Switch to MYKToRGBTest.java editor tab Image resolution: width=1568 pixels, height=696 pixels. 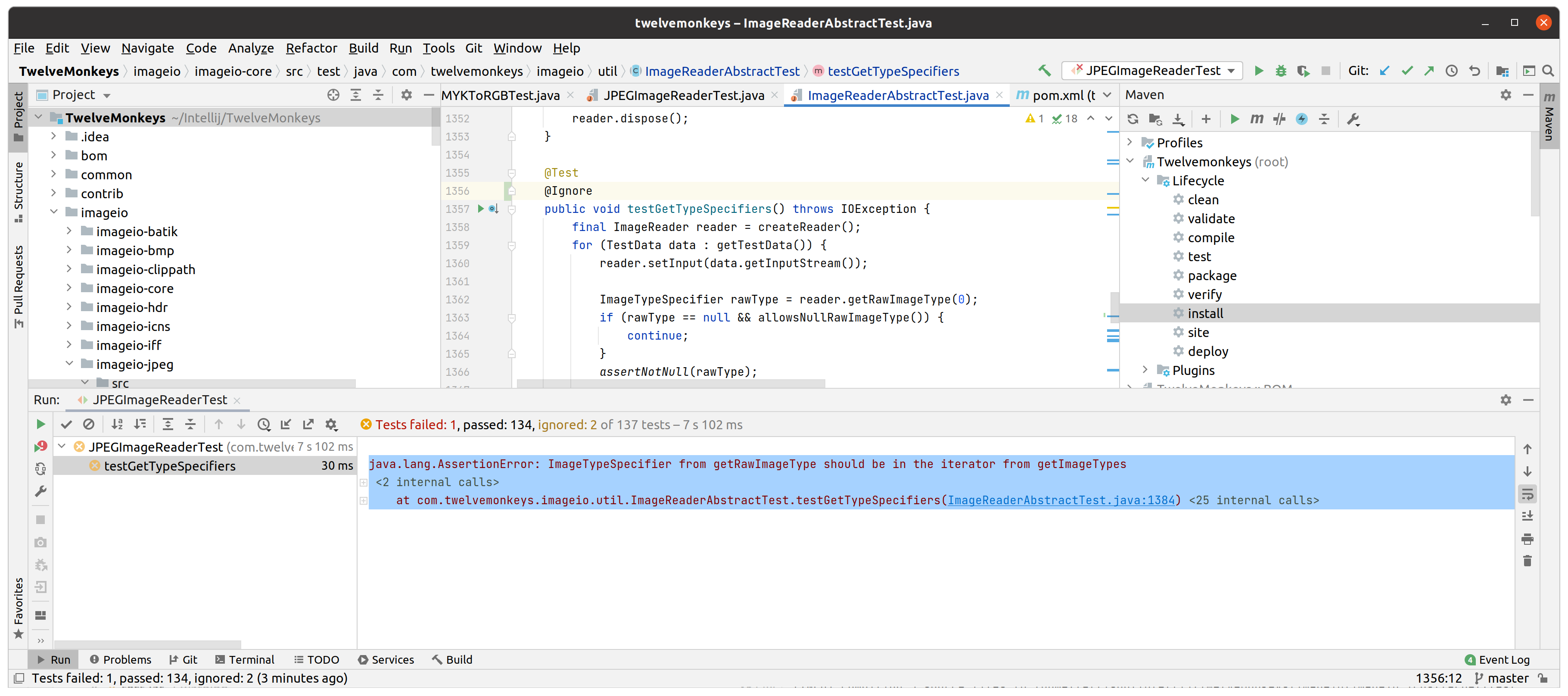pyautogui.click(x=501, y=95)
